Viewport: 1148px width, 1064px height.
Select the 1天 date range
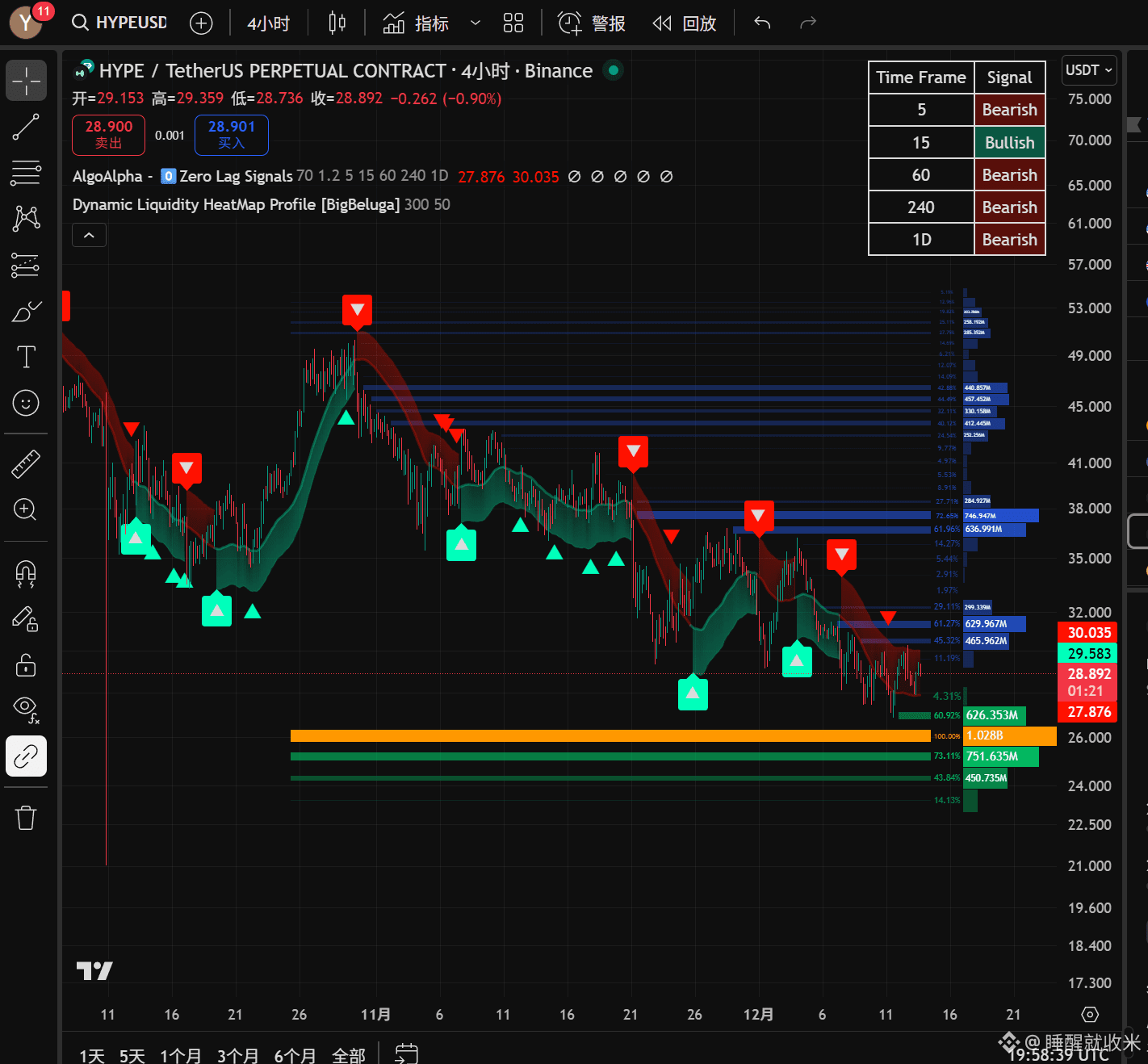coord(92,1055)
